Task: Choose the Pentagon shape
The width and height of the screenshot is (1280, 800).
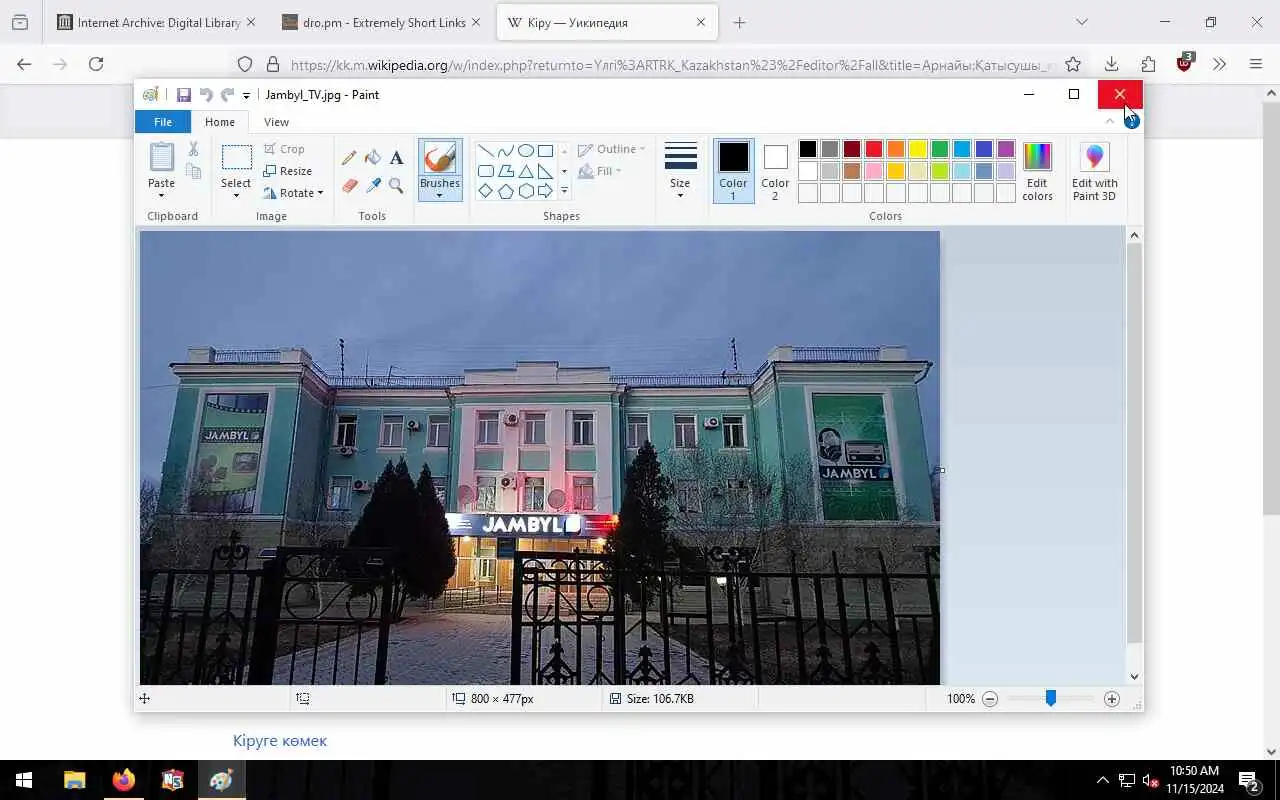Action: pos(505,191)
